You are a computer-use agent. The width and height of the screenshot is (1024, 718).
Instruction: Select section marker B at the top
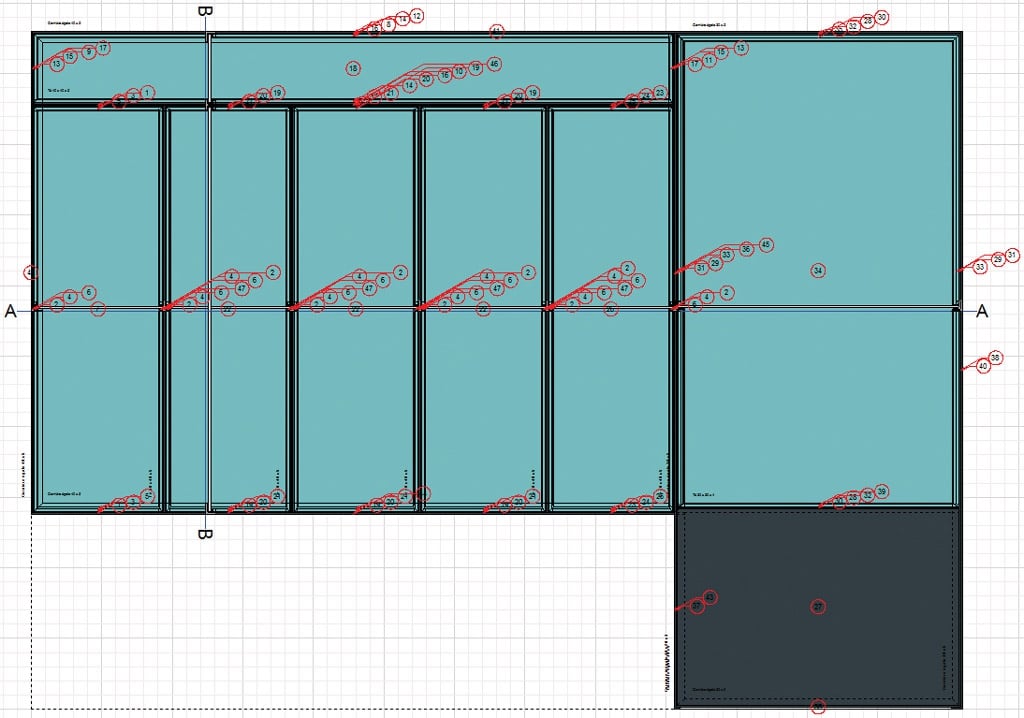point(205,10)
